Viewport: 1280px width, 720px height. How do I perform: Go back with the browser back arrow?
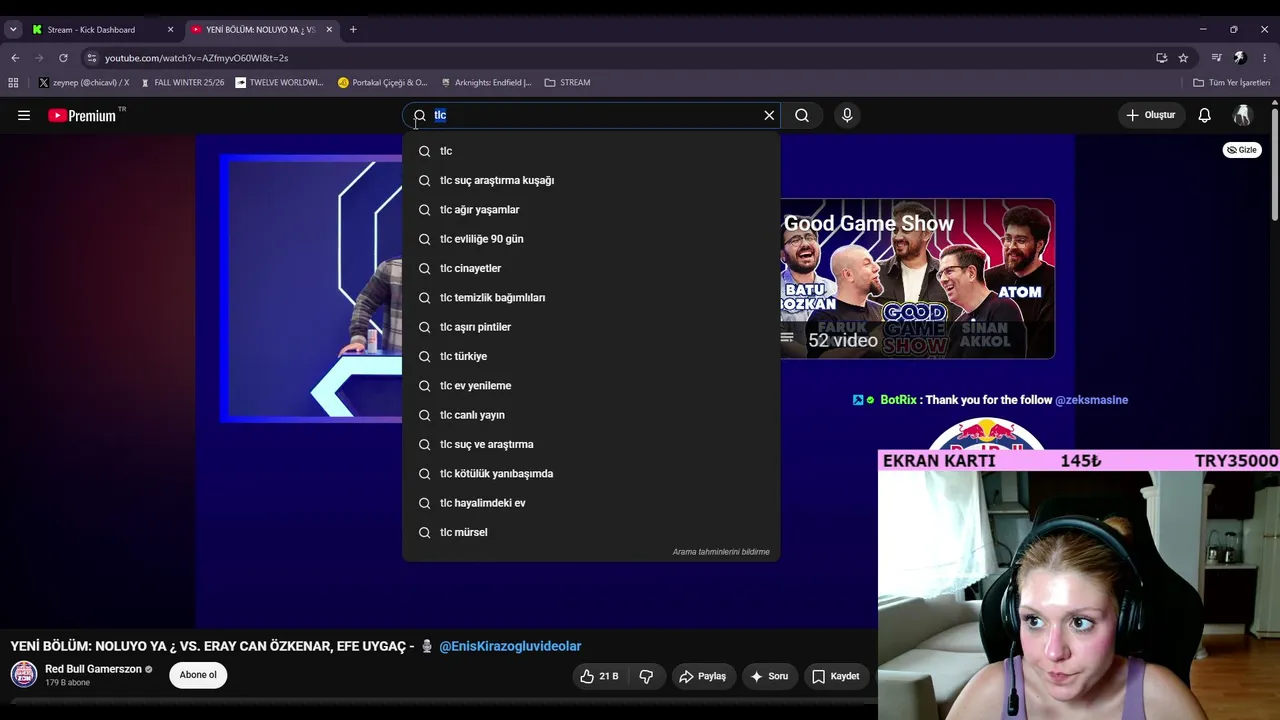(x=15, y=58)
